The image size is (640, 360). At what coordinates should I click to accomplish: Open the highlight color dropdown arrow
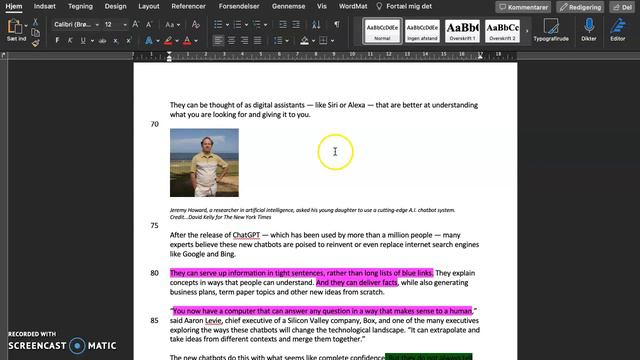pos(177,41)
